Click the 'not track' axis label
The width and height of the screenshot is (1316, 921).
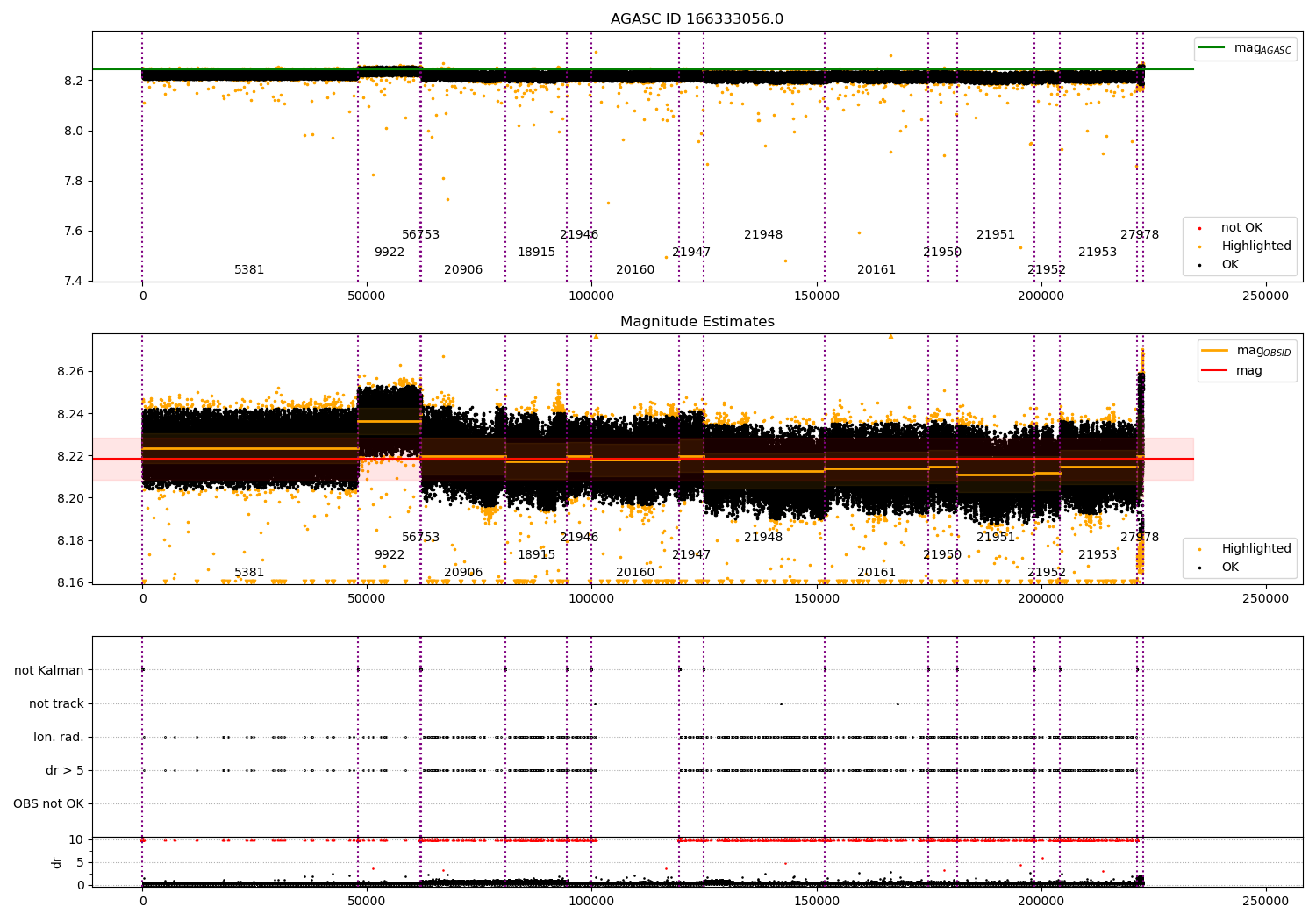click(x=56, y=703)
